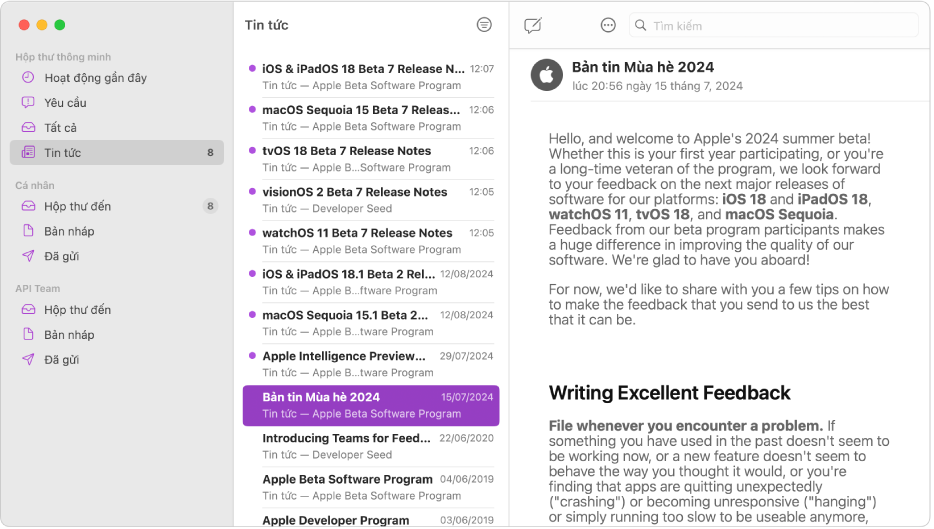This screenshot has width=934, height=529.
Task: Open visionOS 2 Beta 7 Release Notes message
Action: (371, 200)
